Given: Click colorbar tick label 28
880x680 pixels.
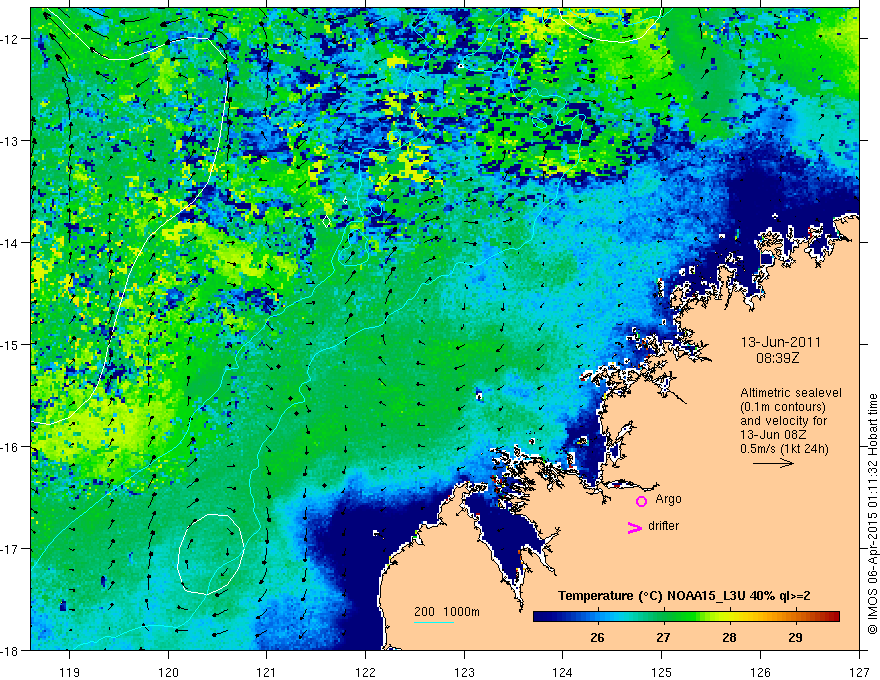Looking at the screenshot, I should point(729,637).
